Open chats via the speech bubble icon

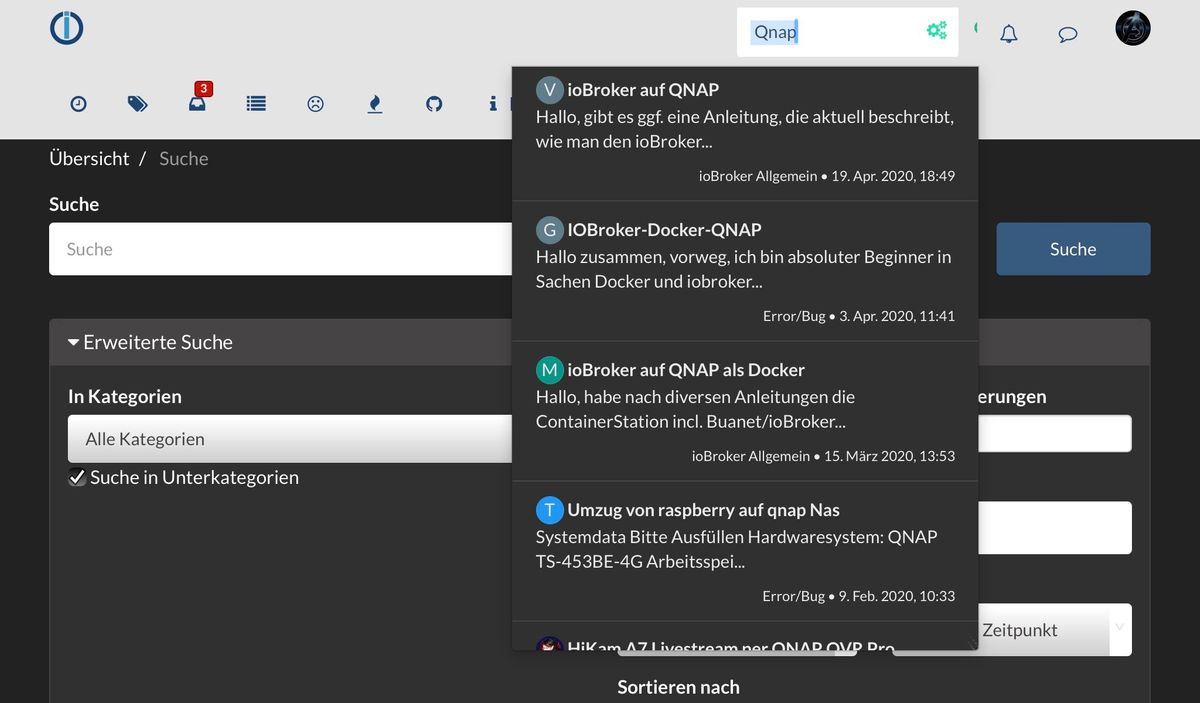pos(1068,34)
